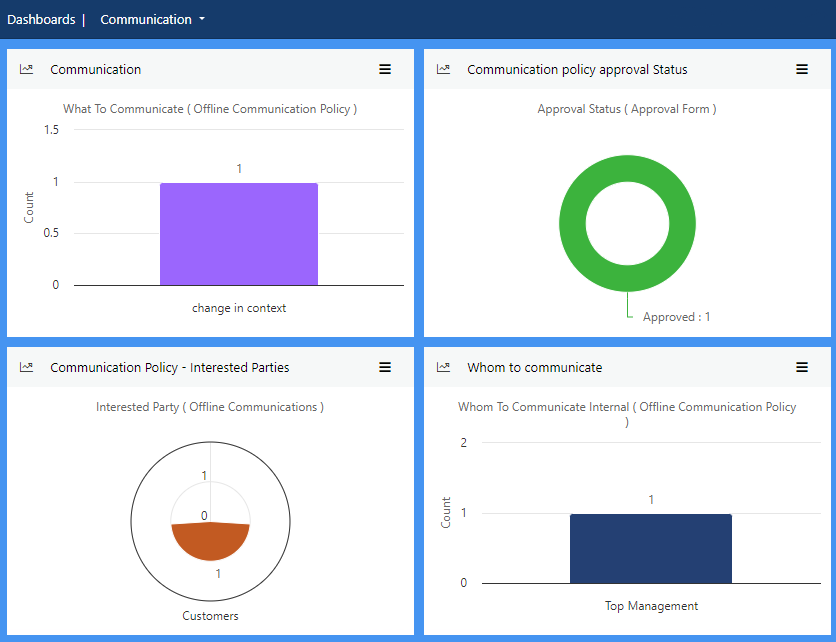Viewport: 836px width, 642px height.
Task: Expand the Communication dashboard dropdown
Action: [152, 19]
